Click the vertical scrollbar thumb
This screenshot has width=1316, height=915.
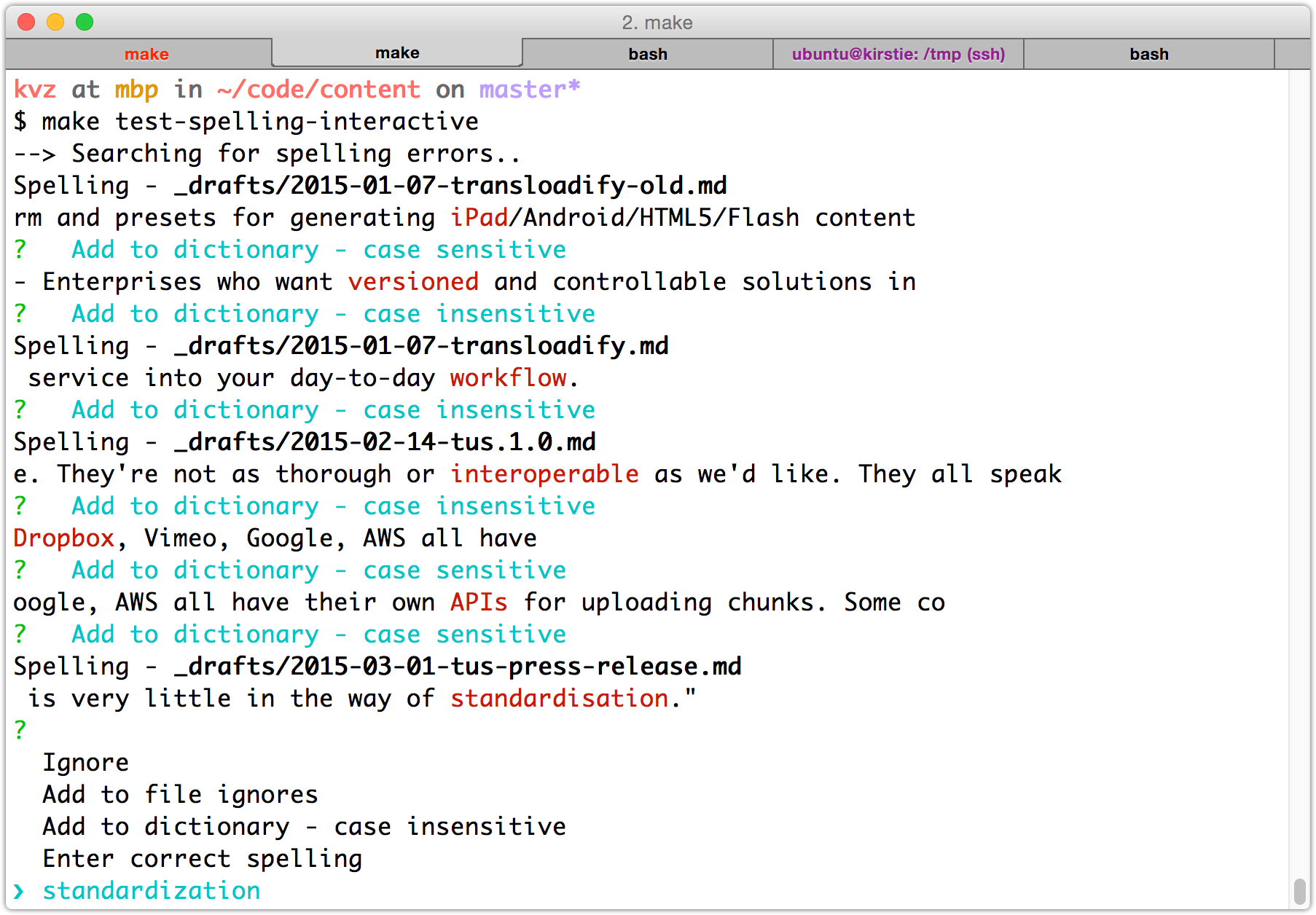pos(1299,890)
